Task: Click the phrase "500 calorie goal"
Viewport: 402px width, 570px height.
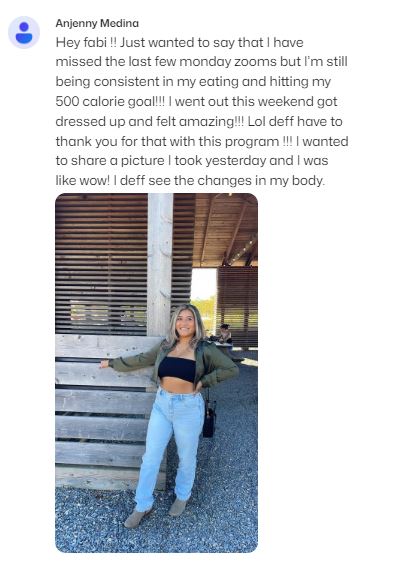Action: pos(105,101)
